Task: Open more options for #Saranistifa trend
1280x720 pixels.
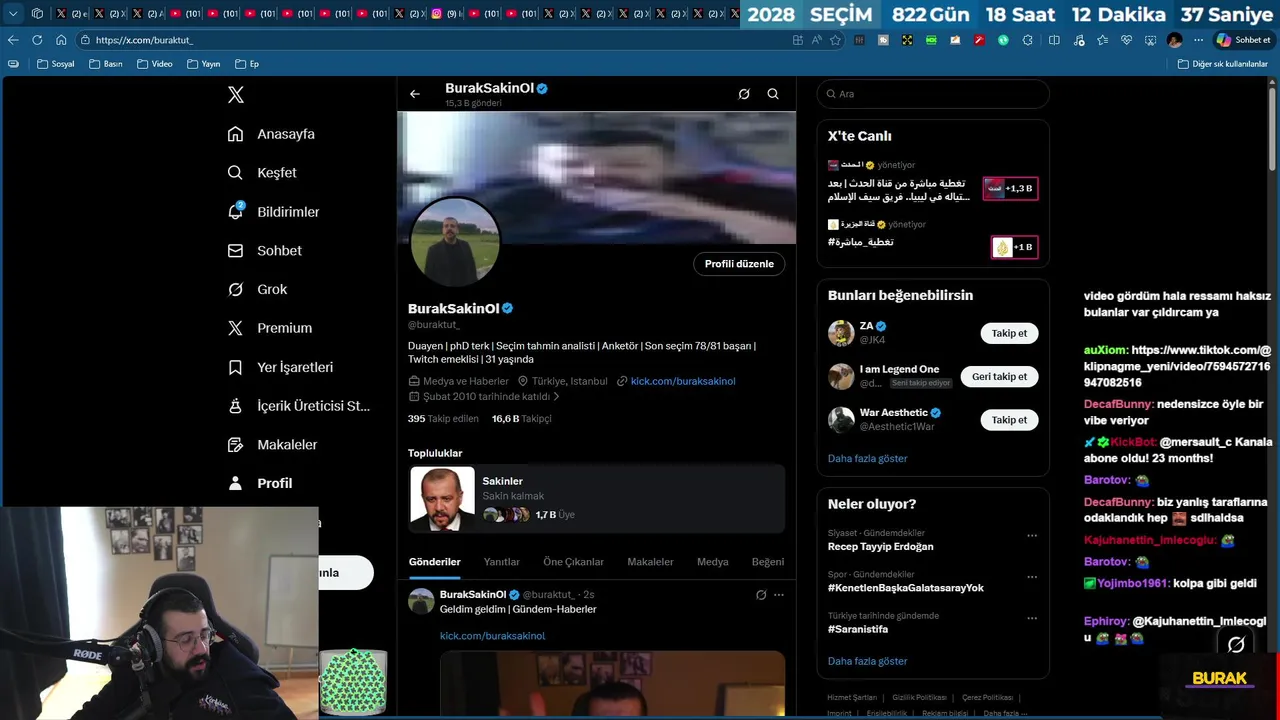Action: pos(1032,618)
